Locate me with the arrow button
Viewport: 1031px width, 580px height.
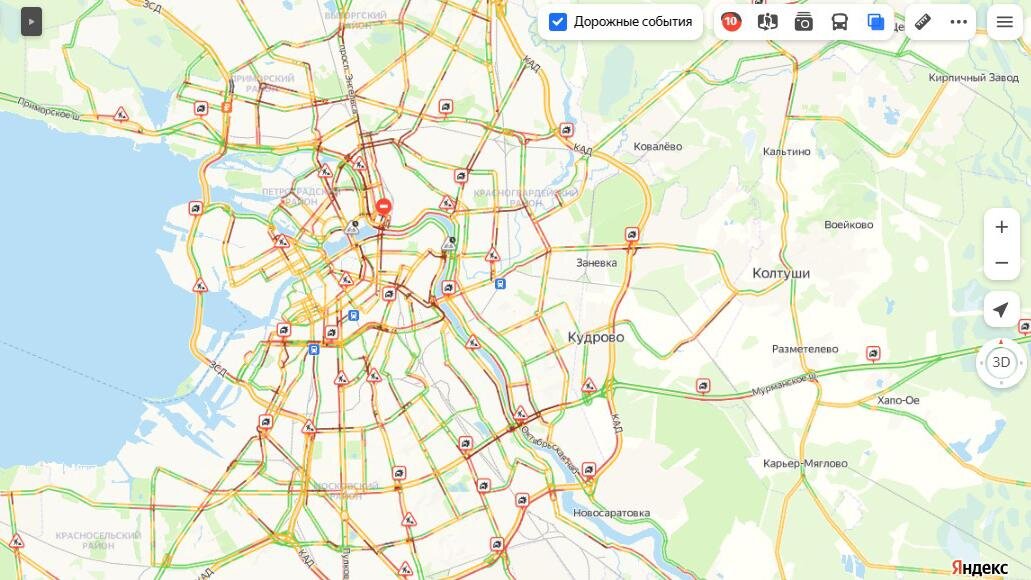point(1001,309)
